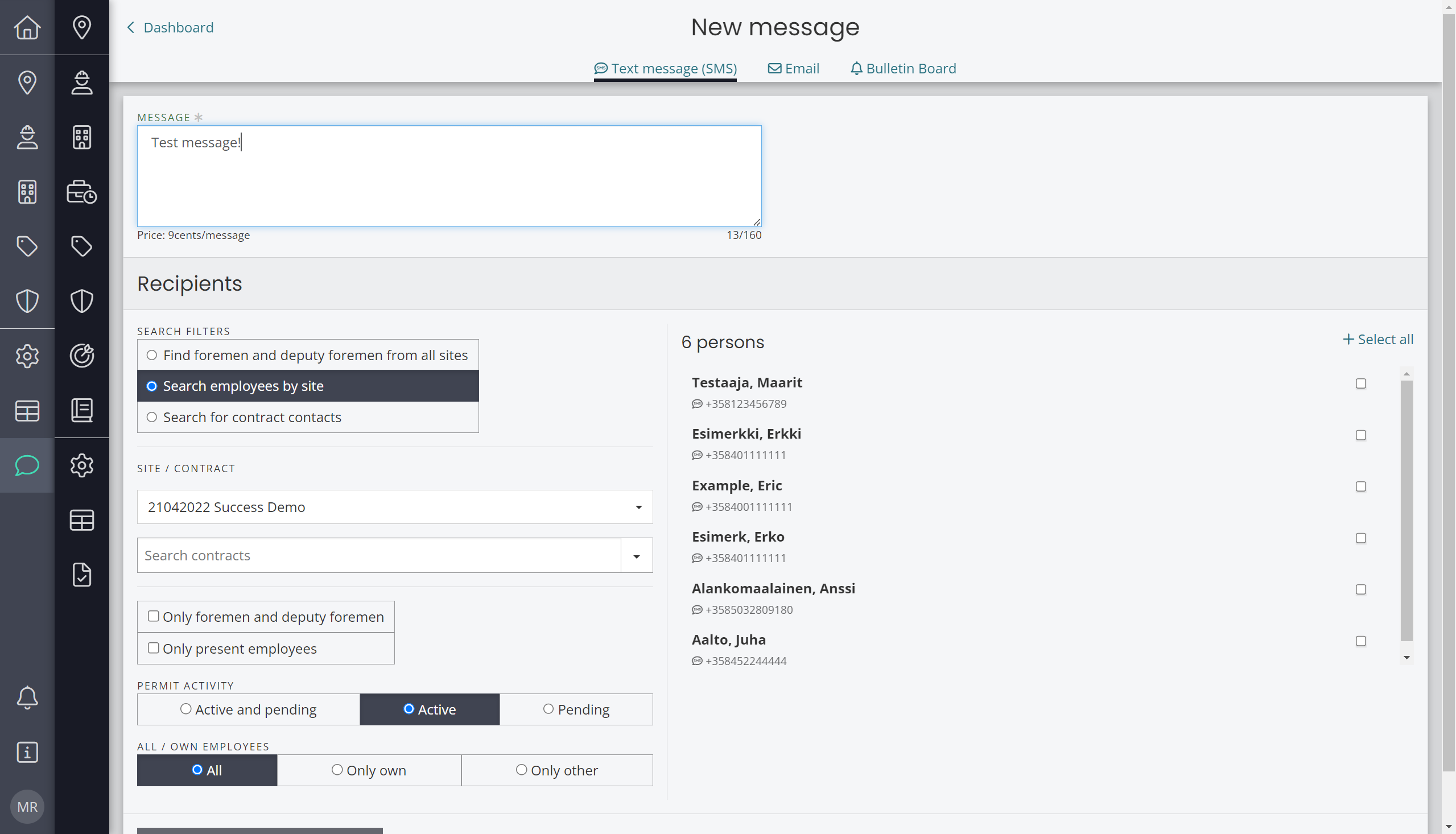Click the tag icon in the second sidebar column
The image size is (1456, 834).
click(82, 246)
